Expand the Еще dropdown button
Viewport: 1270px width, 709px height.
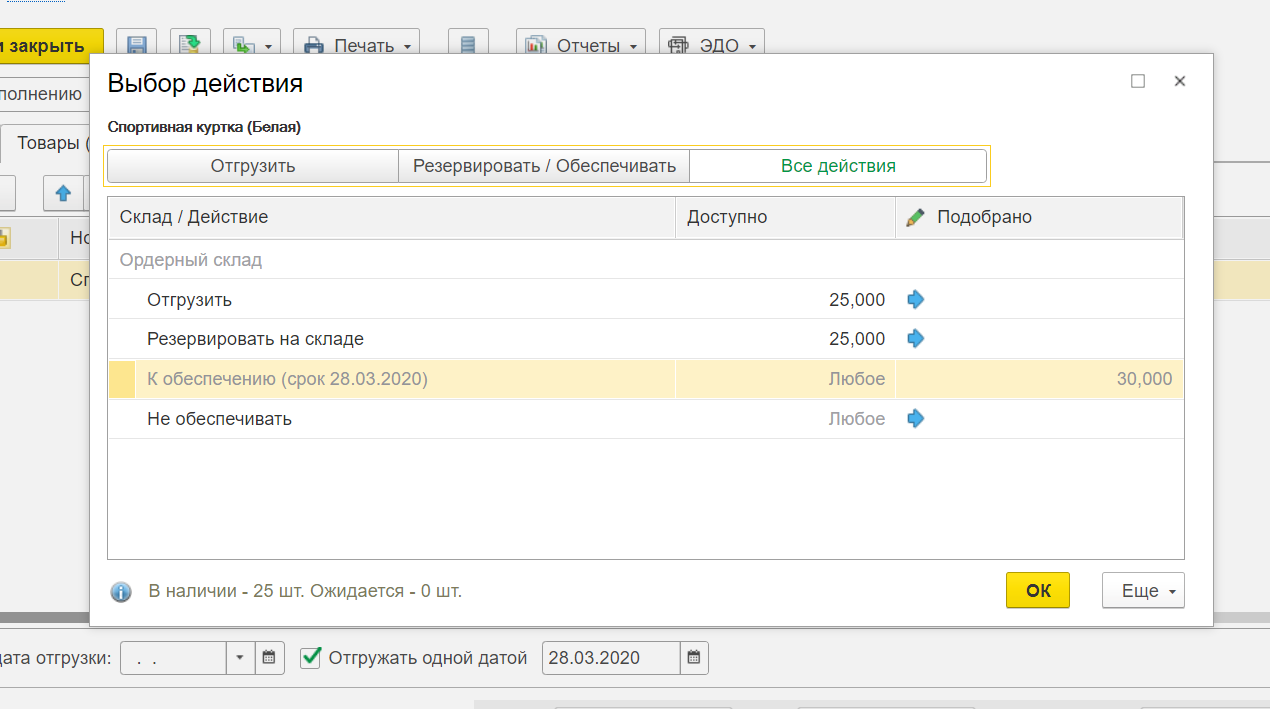point(1142,591)
